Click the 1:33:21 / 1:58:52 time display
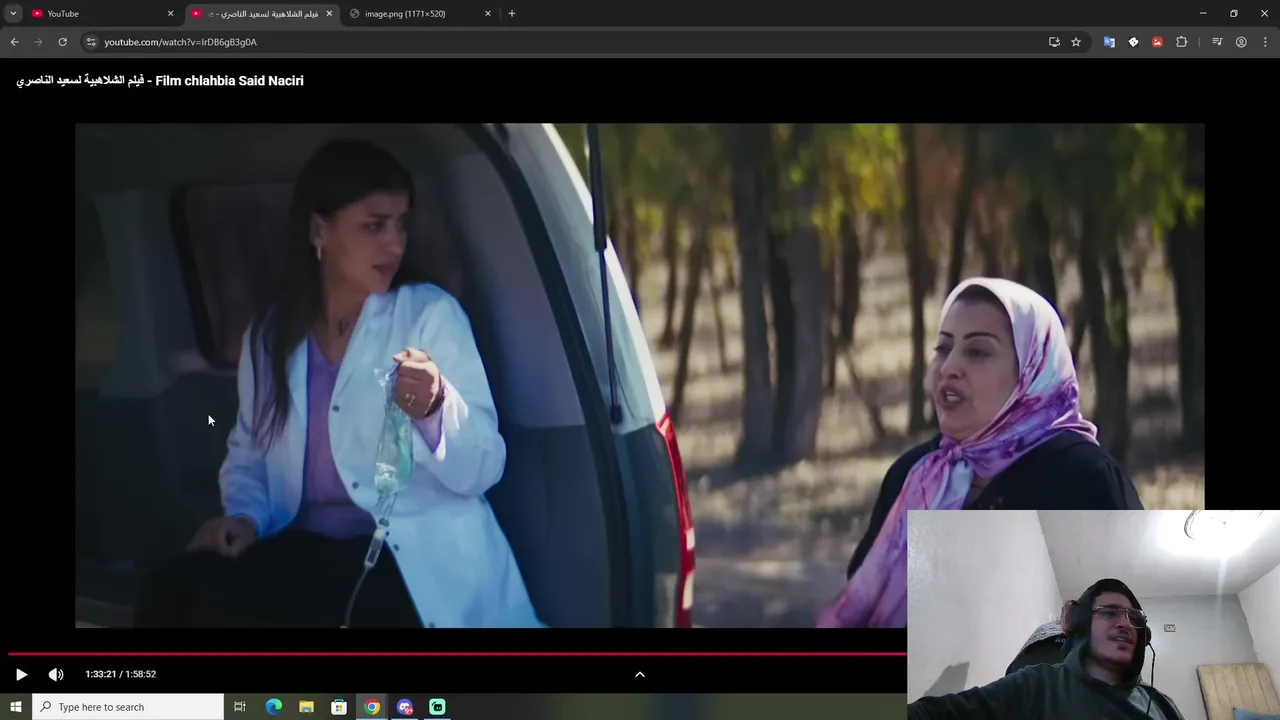 120,674
